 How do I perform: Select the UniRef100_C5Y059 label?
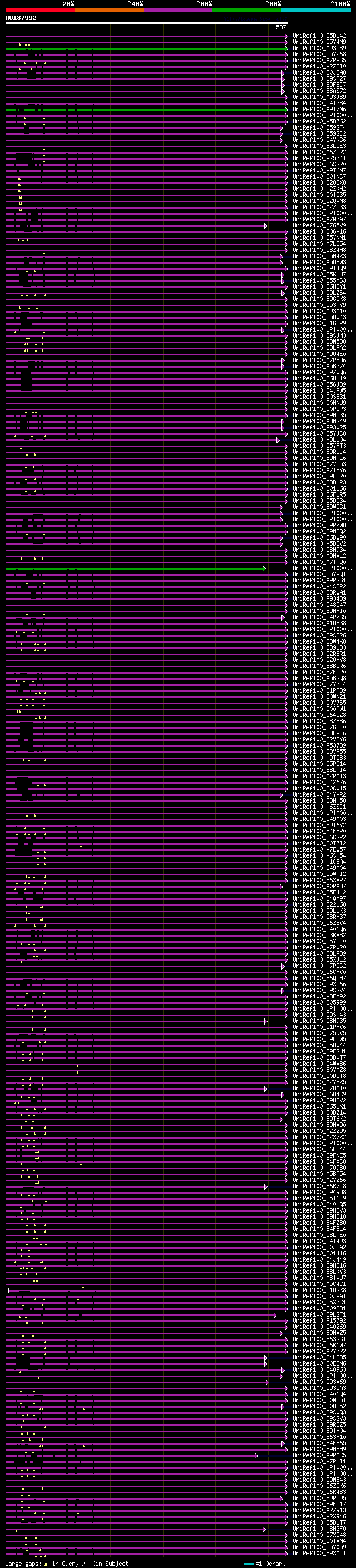(x=319, y=1547)
